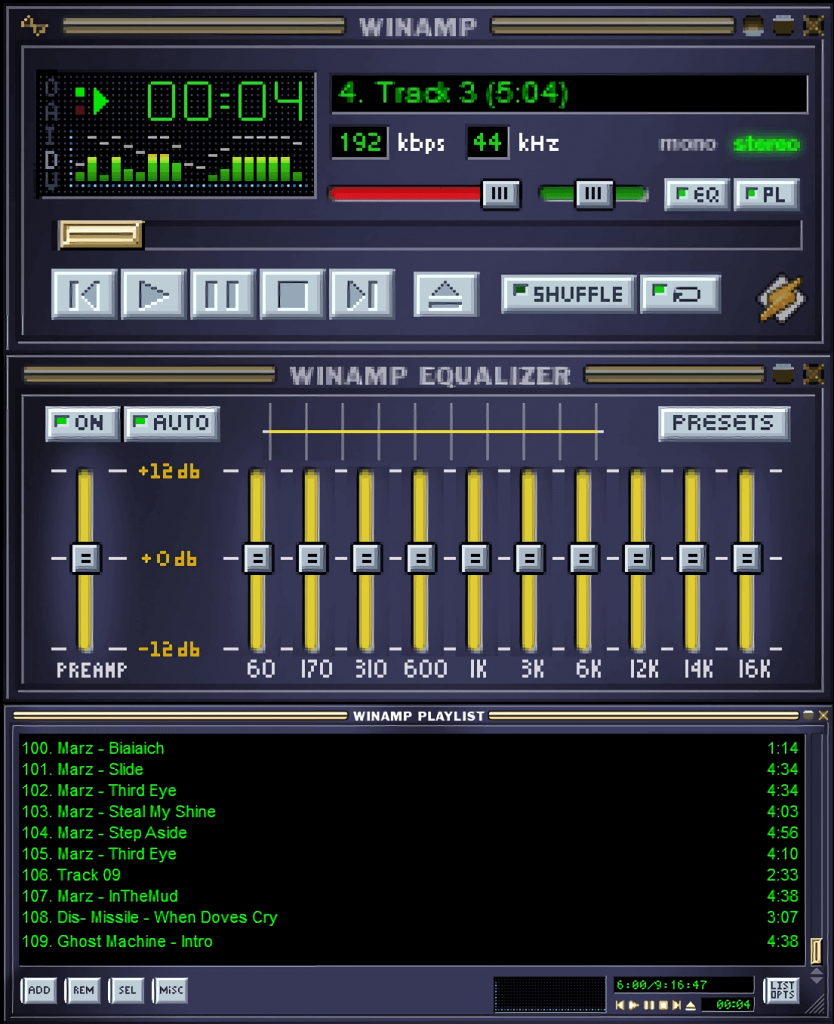Open the playlist MISC menu
Viewport: 834px width, 1024px height.
170,990
